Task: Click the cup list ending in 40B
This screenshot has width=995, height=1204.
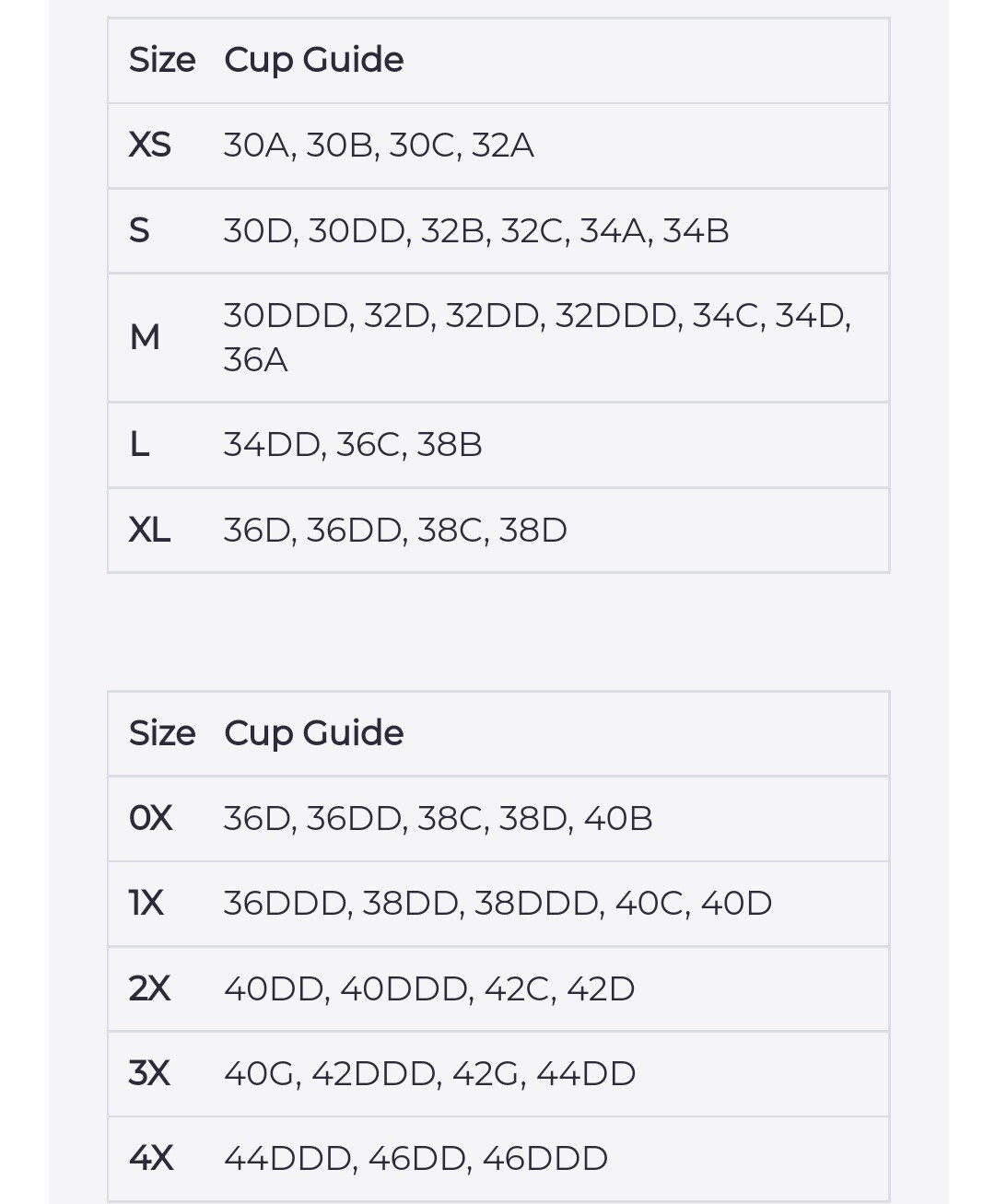Action: (x=438, y=818)
